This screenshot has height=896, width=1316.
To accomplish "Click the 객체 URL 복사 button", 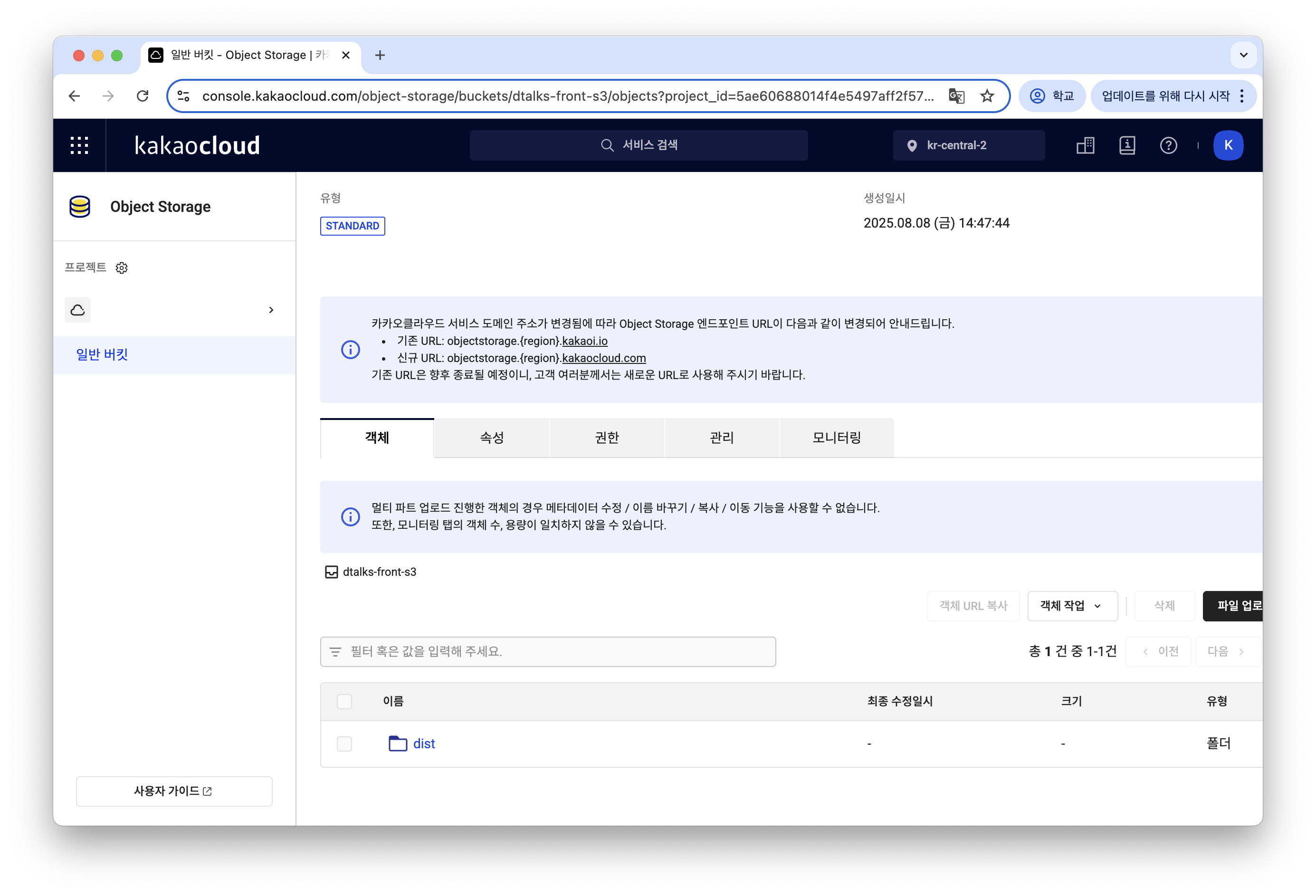I will tap(973, 606).
